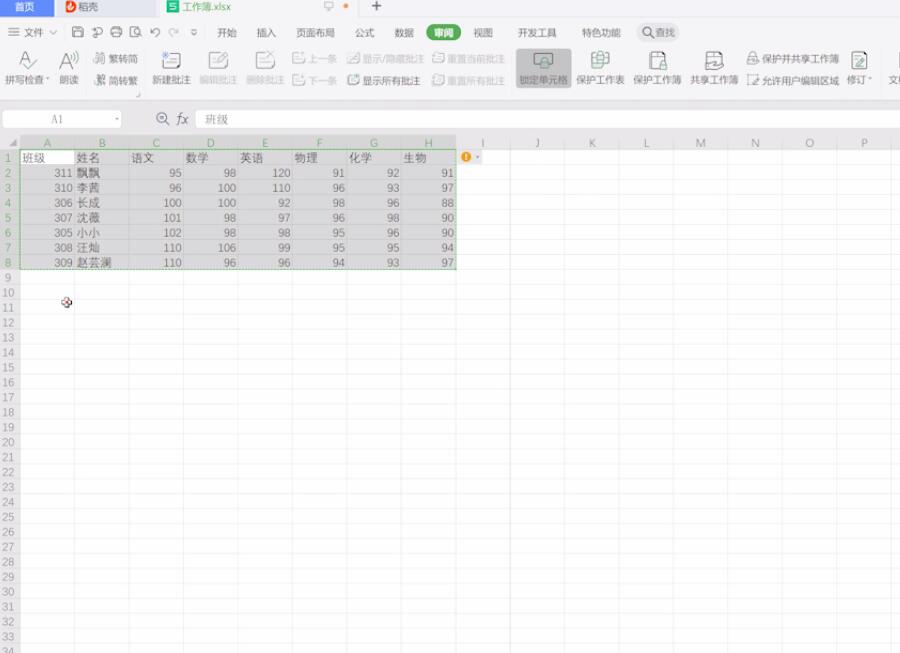Open the name box dropdown arrow
Image resolution: width=900 pixels, height=653 pixels.
click(117, 119)
